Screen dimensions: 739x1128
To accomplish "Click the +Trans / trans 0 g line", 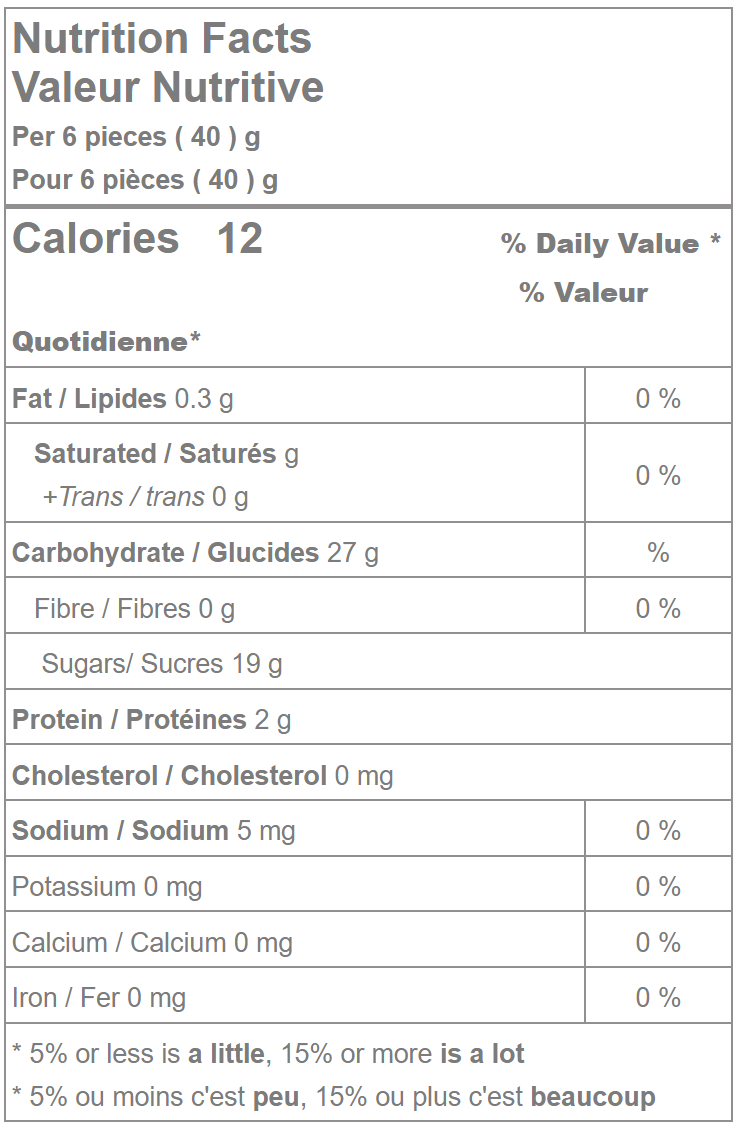I will [x=145, y=497].
